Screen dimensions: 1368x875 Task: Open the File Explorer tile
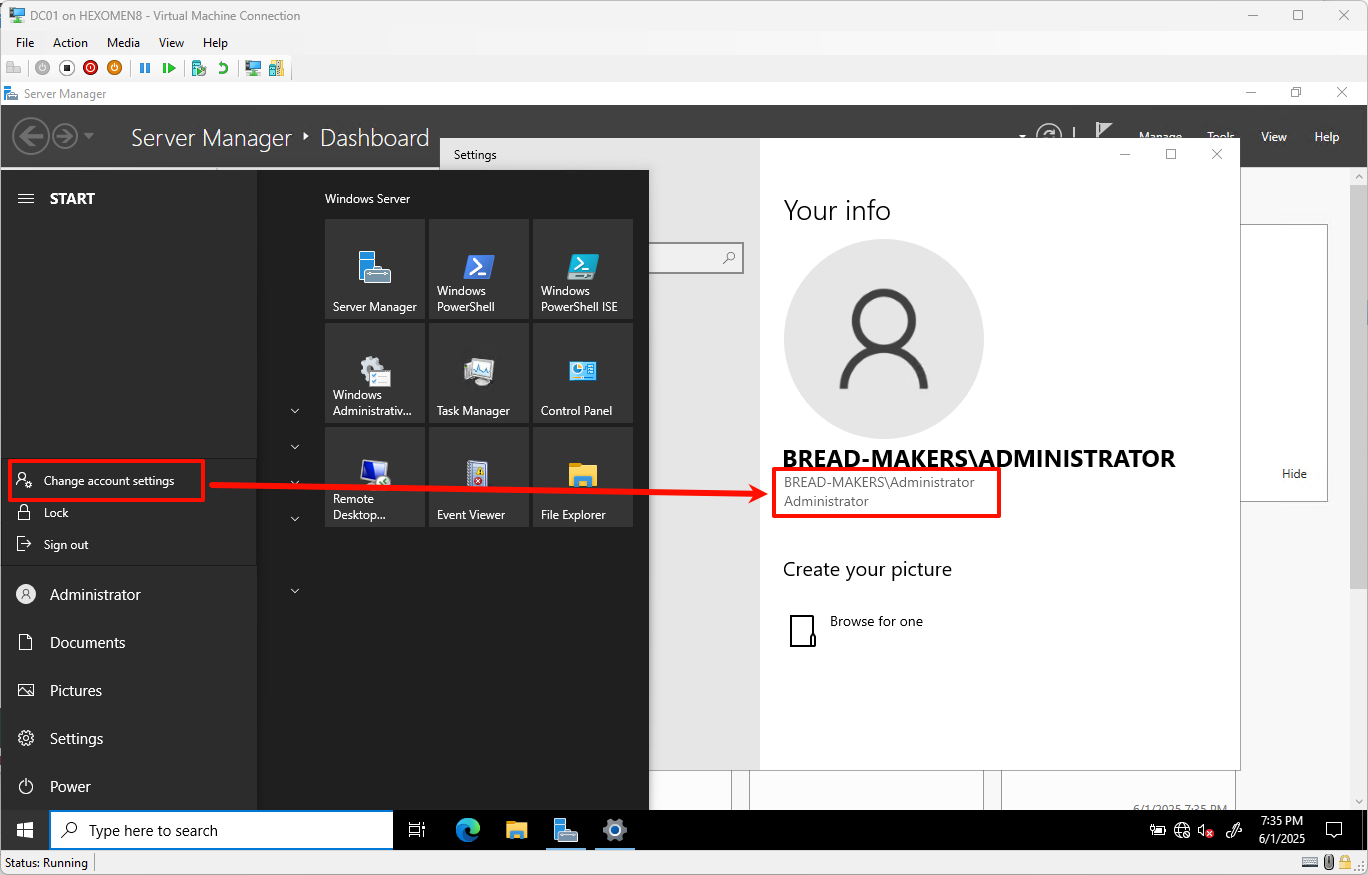pos(583,477)
